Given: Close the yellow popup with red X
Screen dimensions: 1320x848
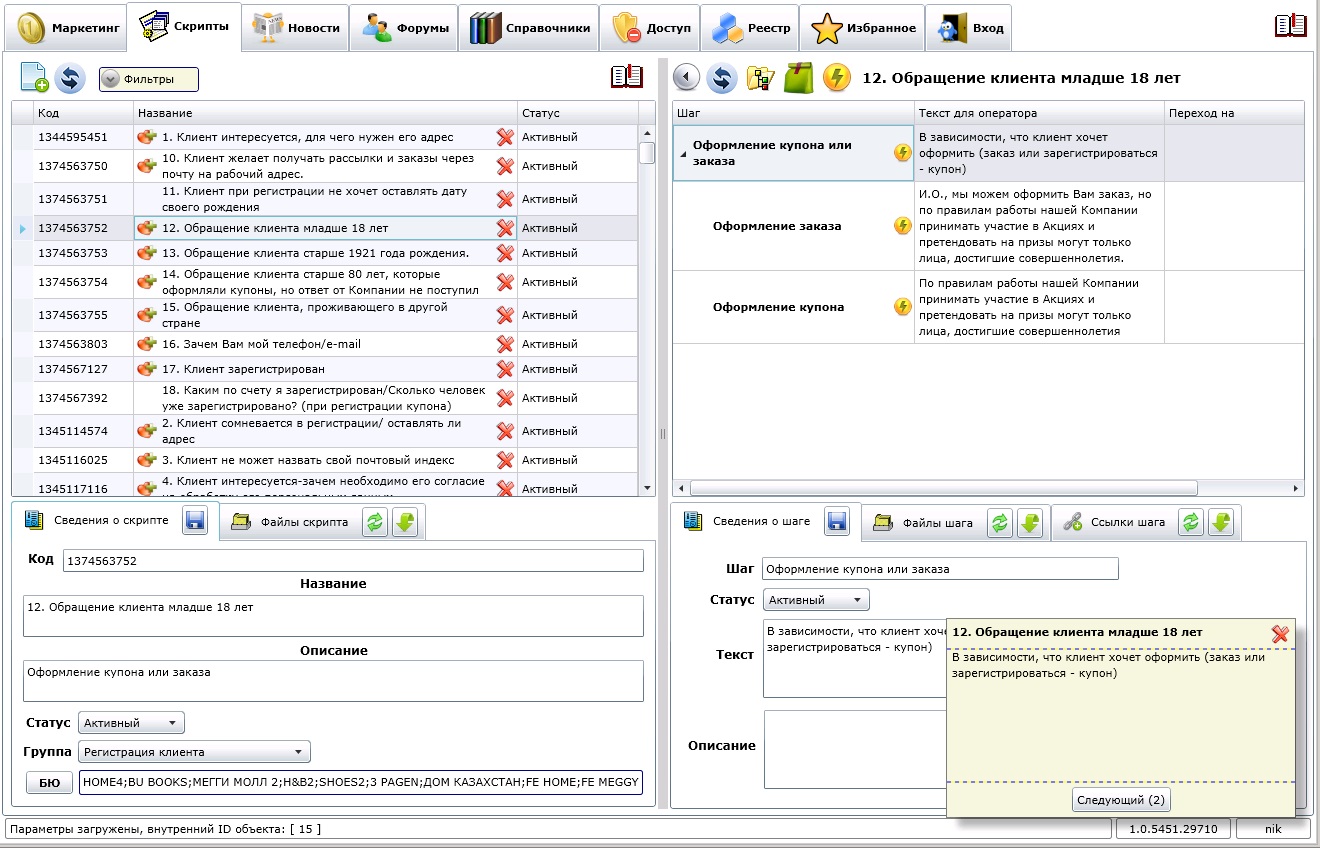Looking at the screenshot, I should pyautogui.click(x=1279, y=634).
